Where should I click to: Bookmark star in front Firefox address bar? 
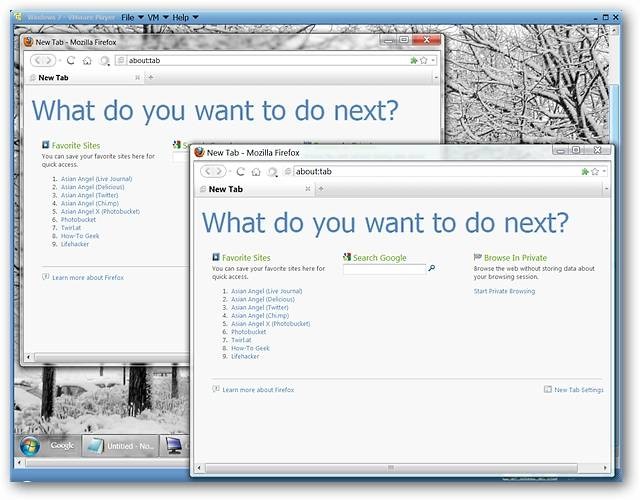pyautogui.click(x=595, y=171)
